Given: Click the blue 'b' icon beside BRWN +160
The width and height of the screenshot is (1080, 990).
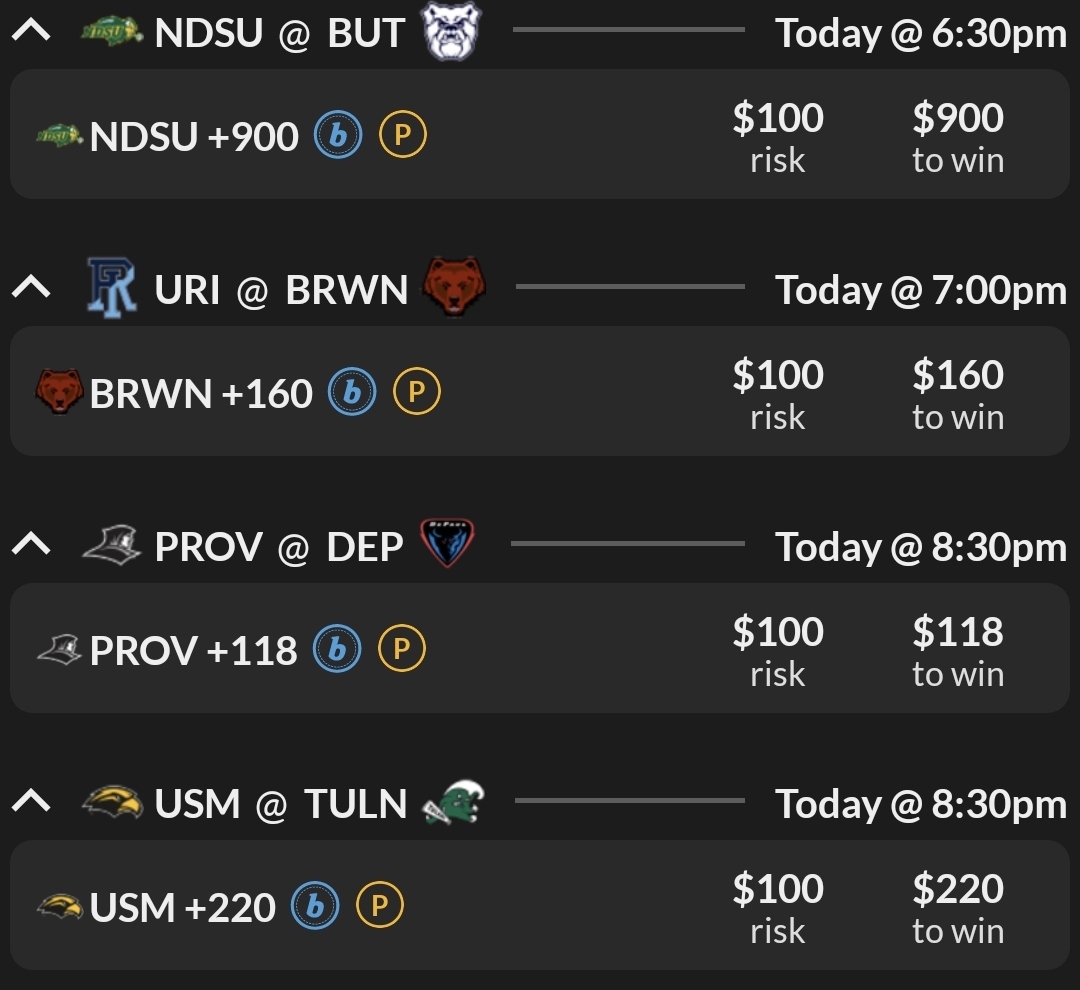Looking at the screenshot, I should [352, 392].
